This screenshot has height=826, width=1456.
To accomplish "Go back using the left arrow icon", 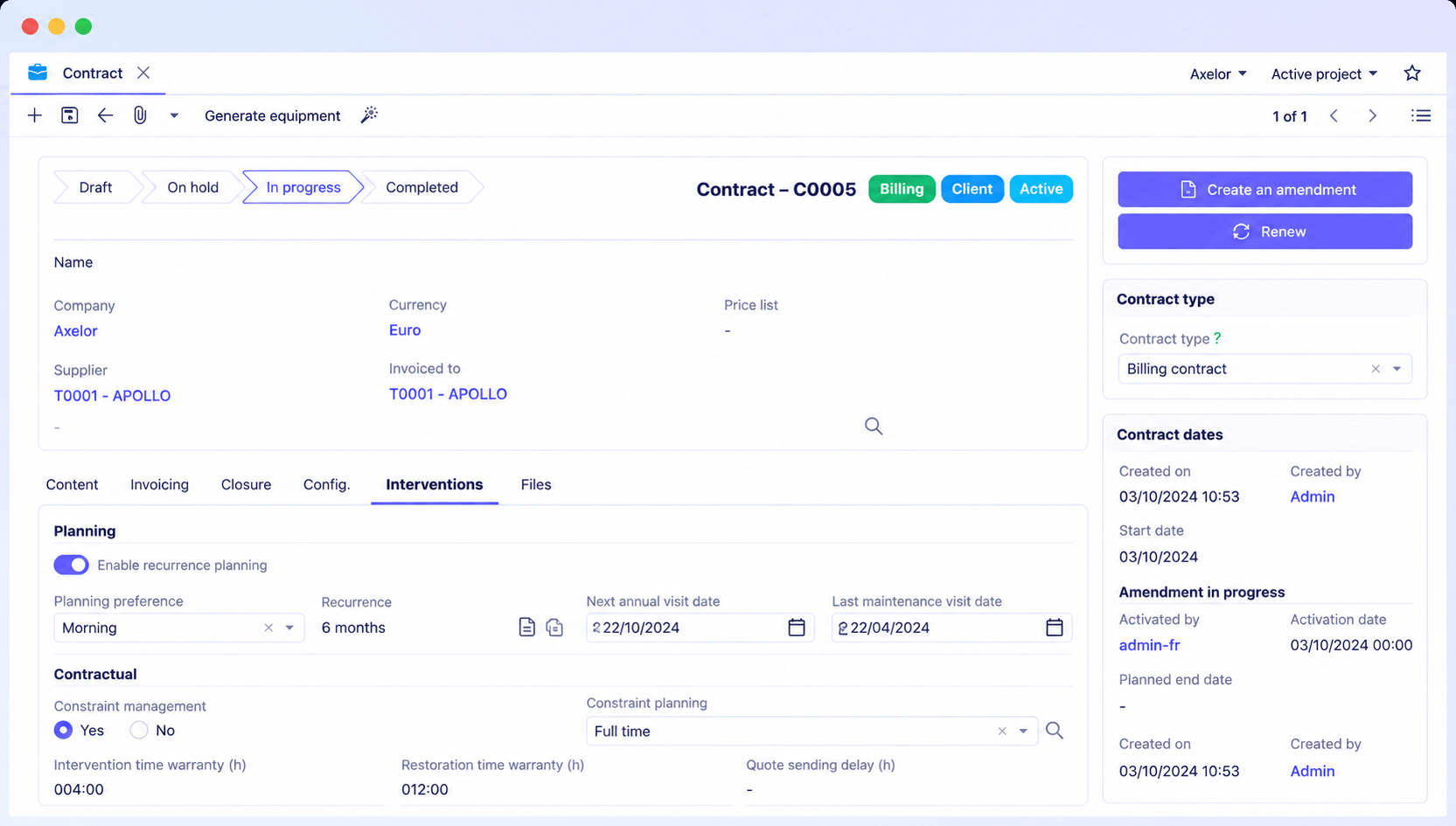I will pyautogui.click(x=105, y=115).
